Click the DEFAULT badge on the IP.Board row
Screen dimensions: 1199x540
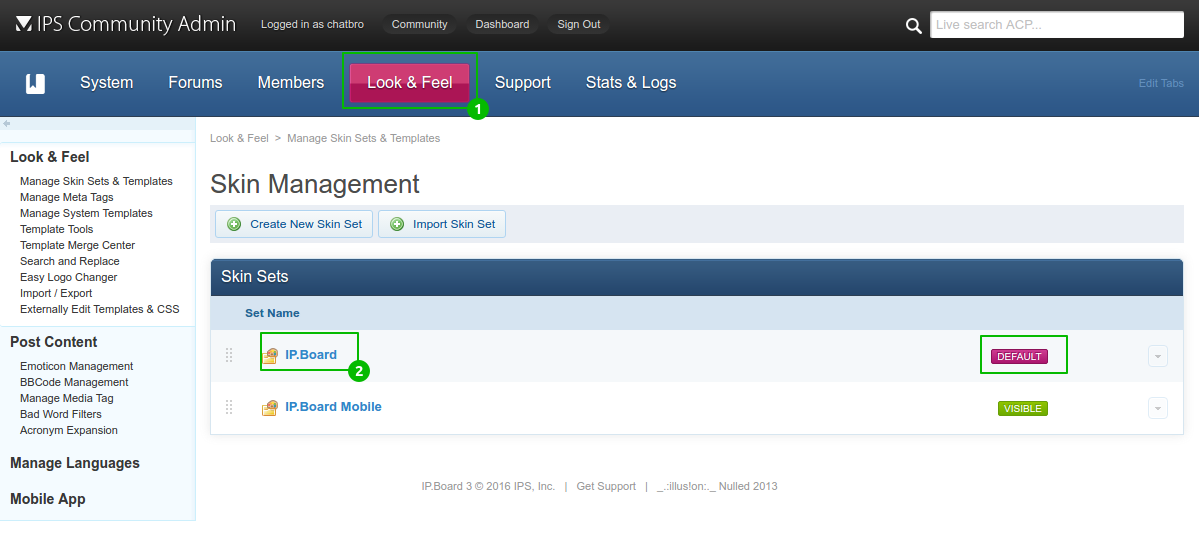1019,356
